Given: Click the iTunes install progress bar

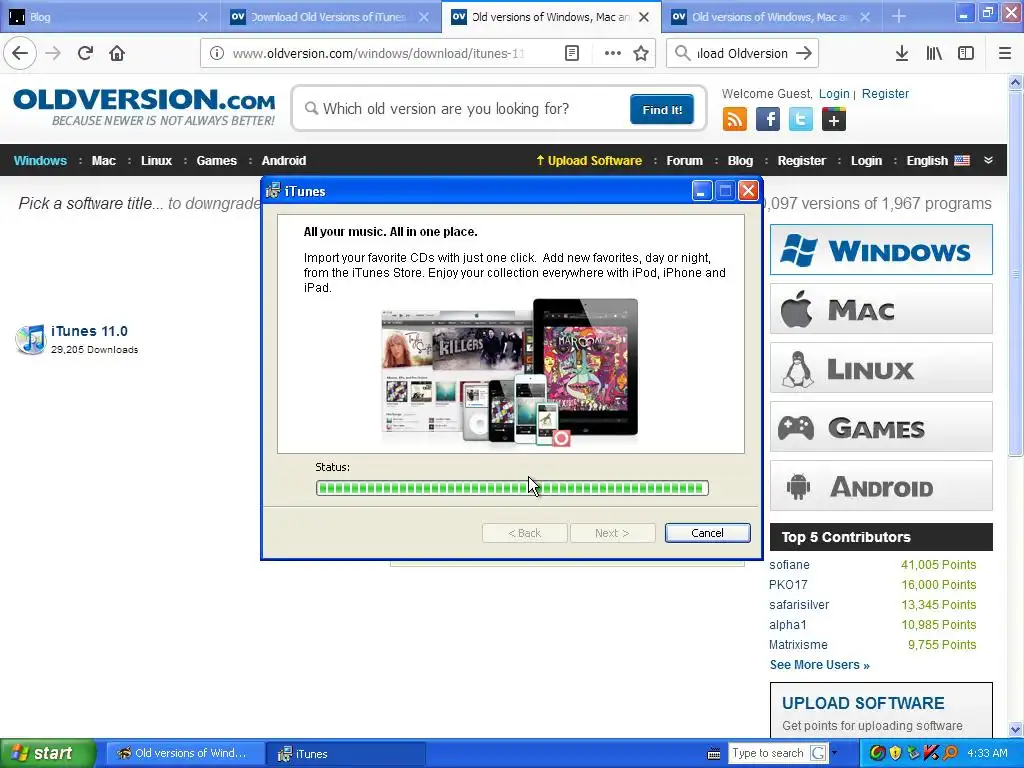Looking at the screenshot, I should pos(512,488).
